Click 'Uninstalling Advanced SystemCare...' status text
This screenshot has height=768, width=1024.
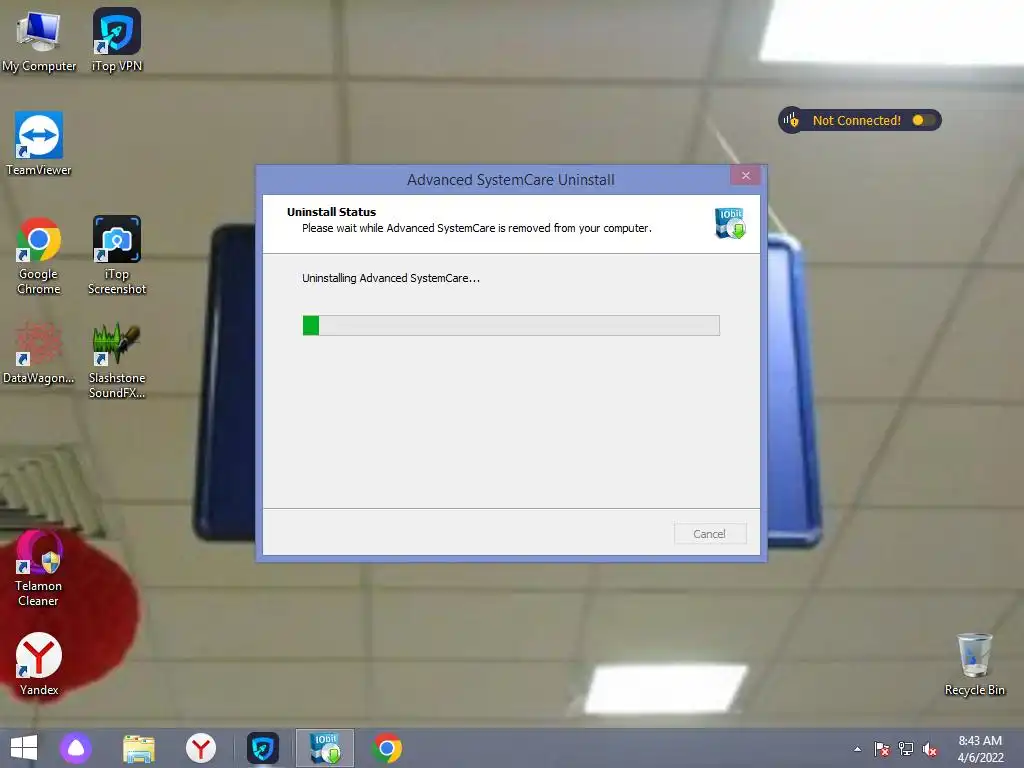pos(391,278)
